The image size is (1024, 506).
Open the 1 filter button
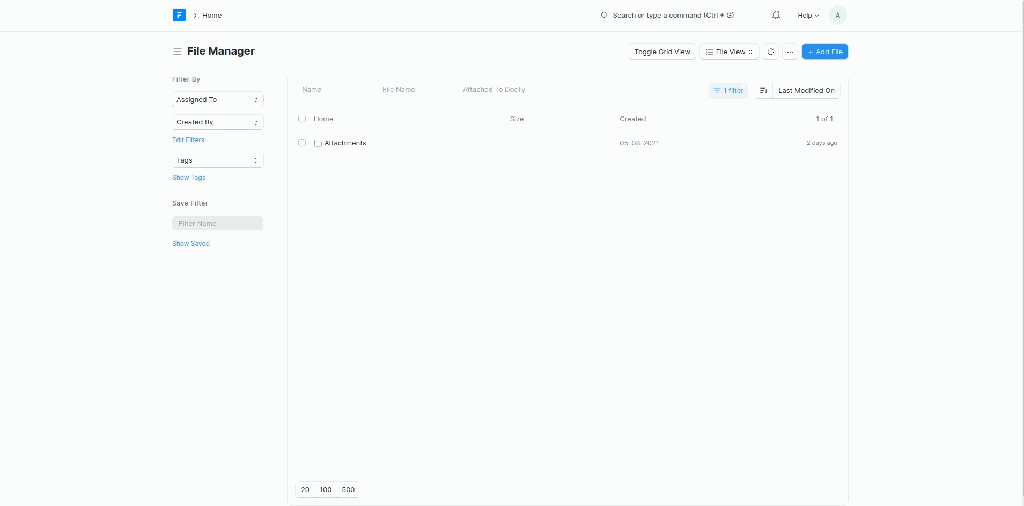(728, 91)
